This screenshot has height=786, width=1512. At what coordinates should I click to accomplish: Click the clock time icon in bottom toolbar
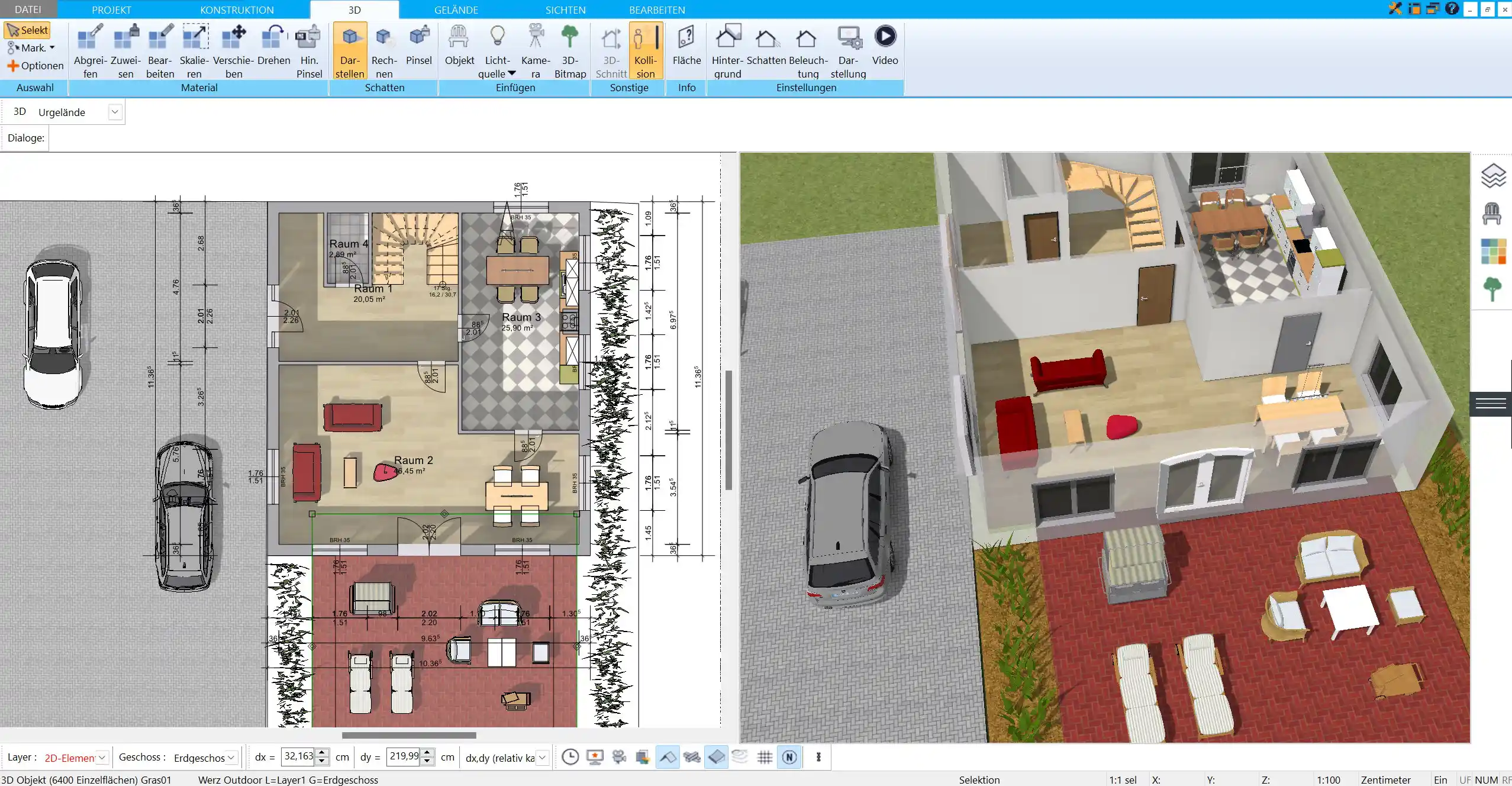tap(570, 757)
